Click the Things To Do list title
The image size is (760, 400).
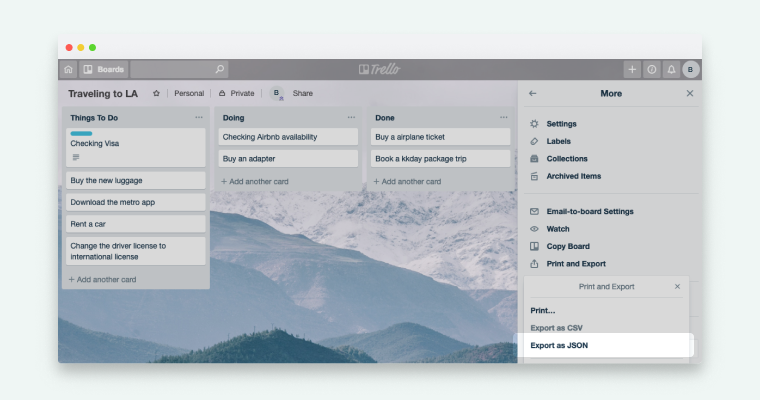coord(94,118)
